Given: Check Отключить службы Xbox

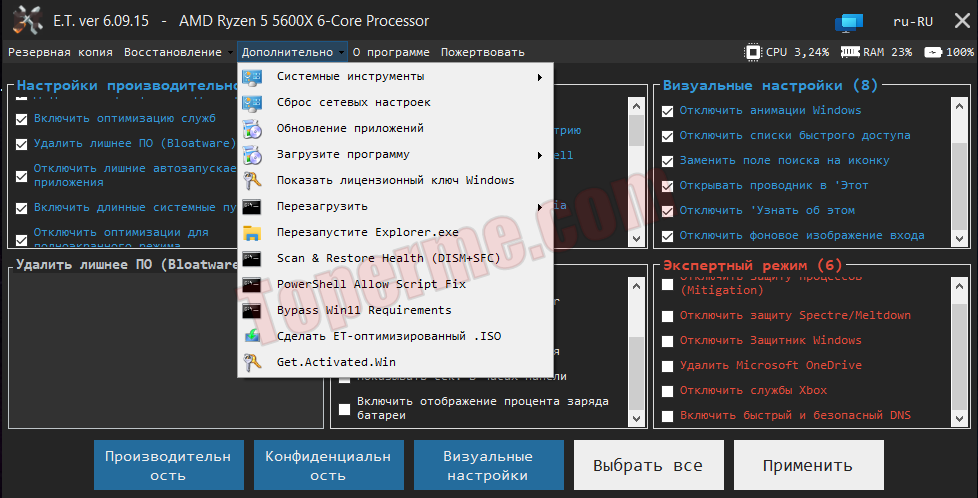Looking at the screenshot, I should coord(667,391).
